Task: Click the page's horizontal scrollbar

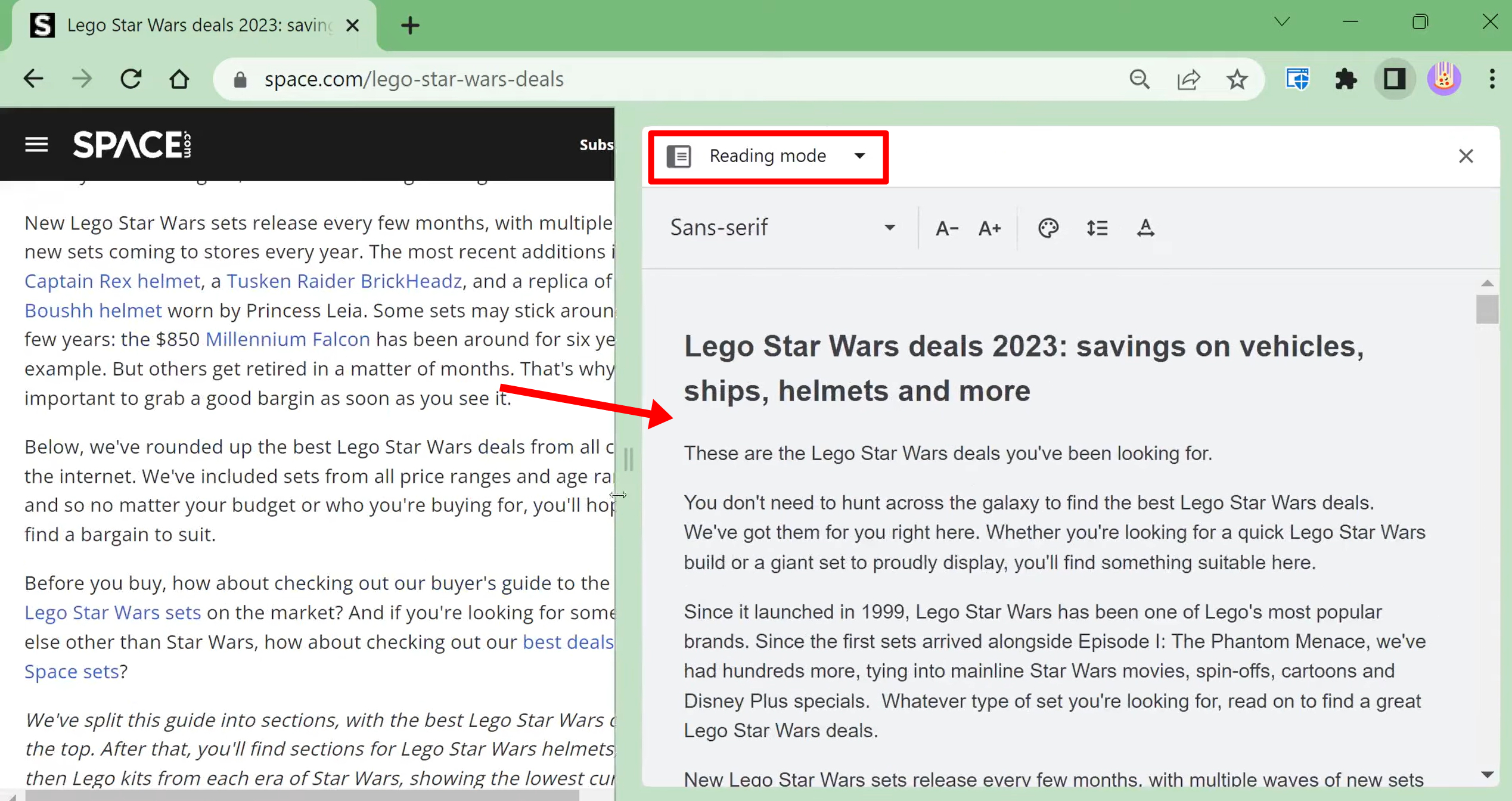Action: [302, 795]
